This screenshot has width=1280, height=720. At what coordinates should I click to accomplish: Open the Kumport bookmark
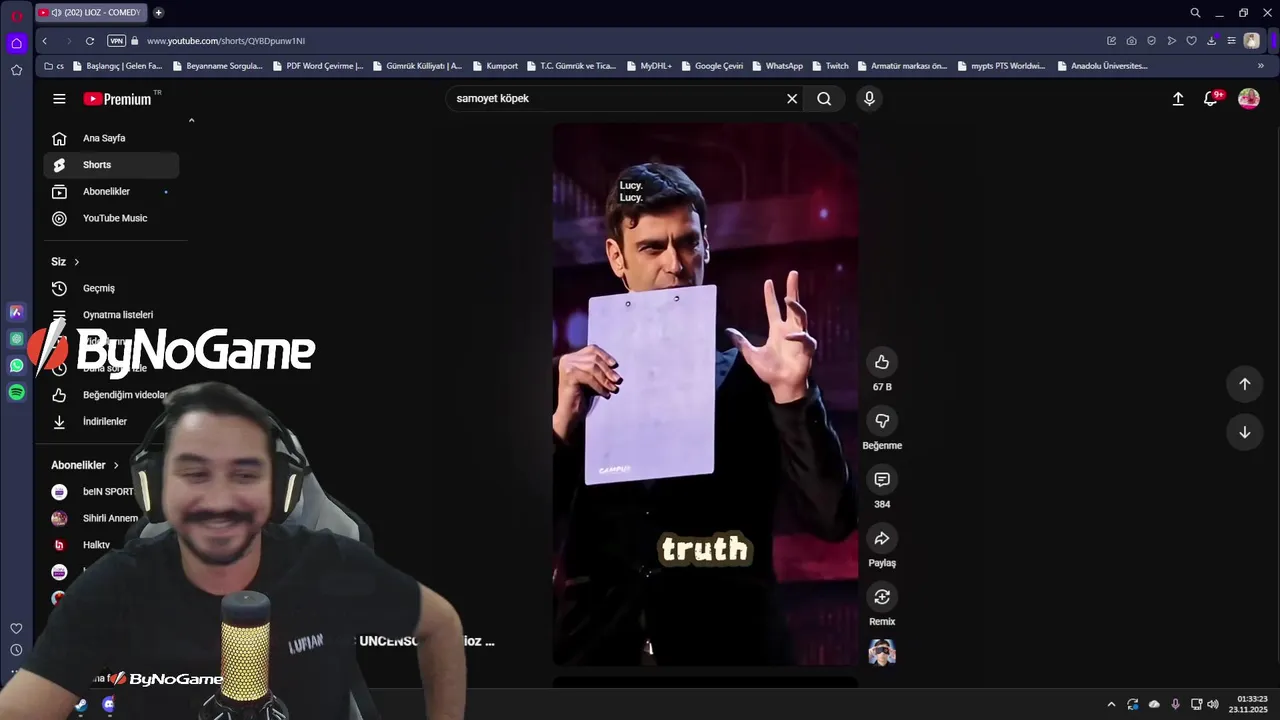495,66
